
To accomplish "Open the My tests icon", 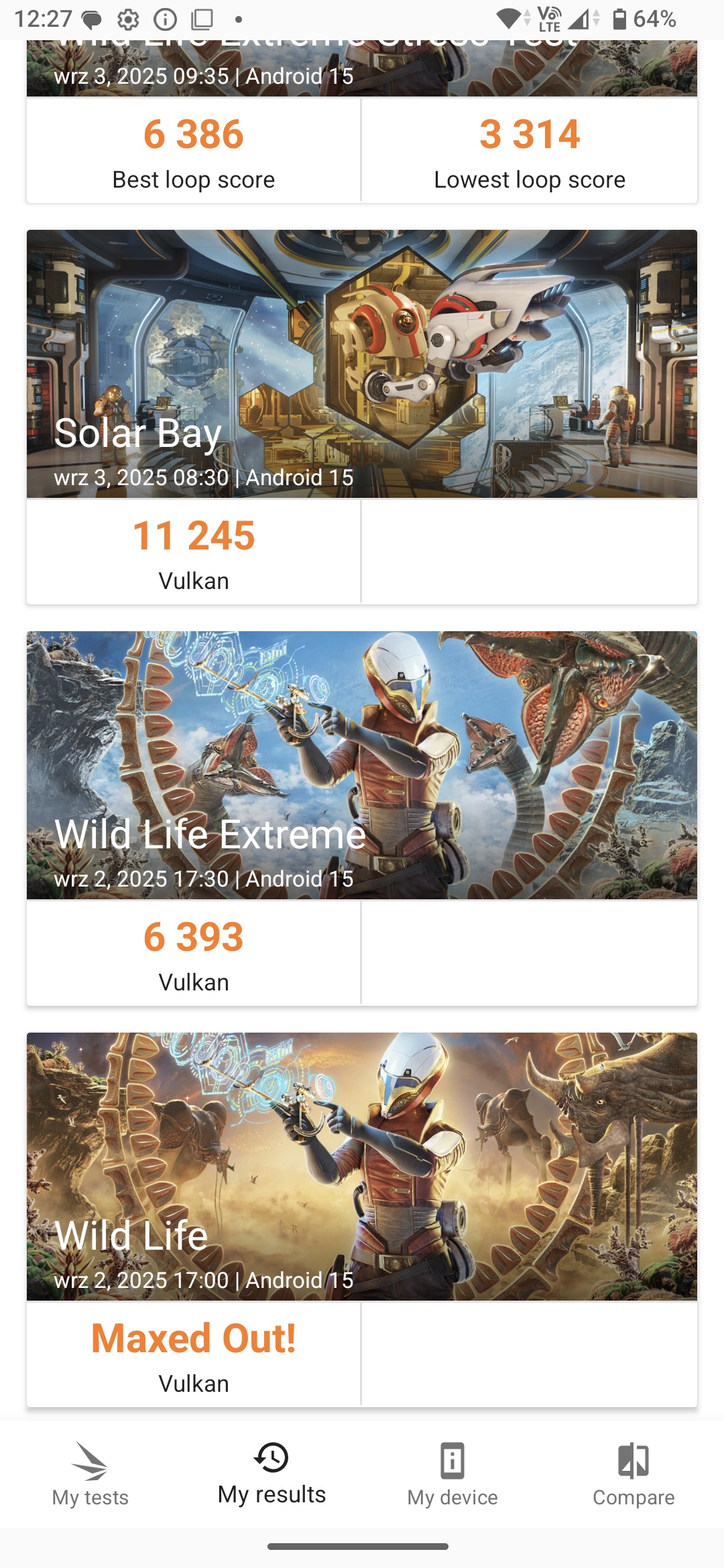I will [90, 1461].
